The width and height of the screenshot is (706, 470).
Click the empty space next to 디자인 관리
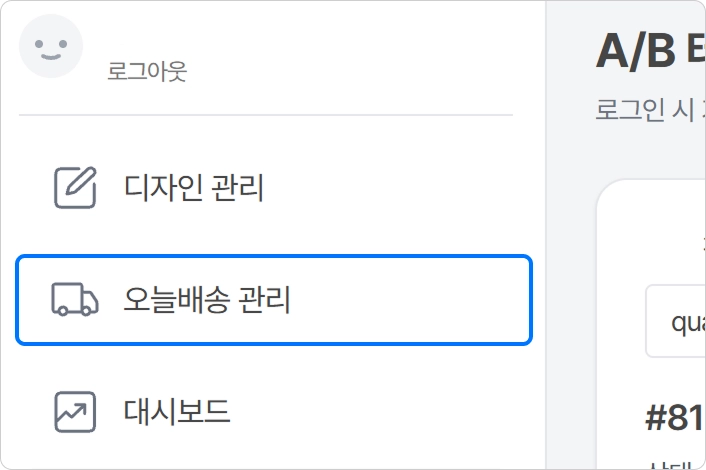coord(400,188)
